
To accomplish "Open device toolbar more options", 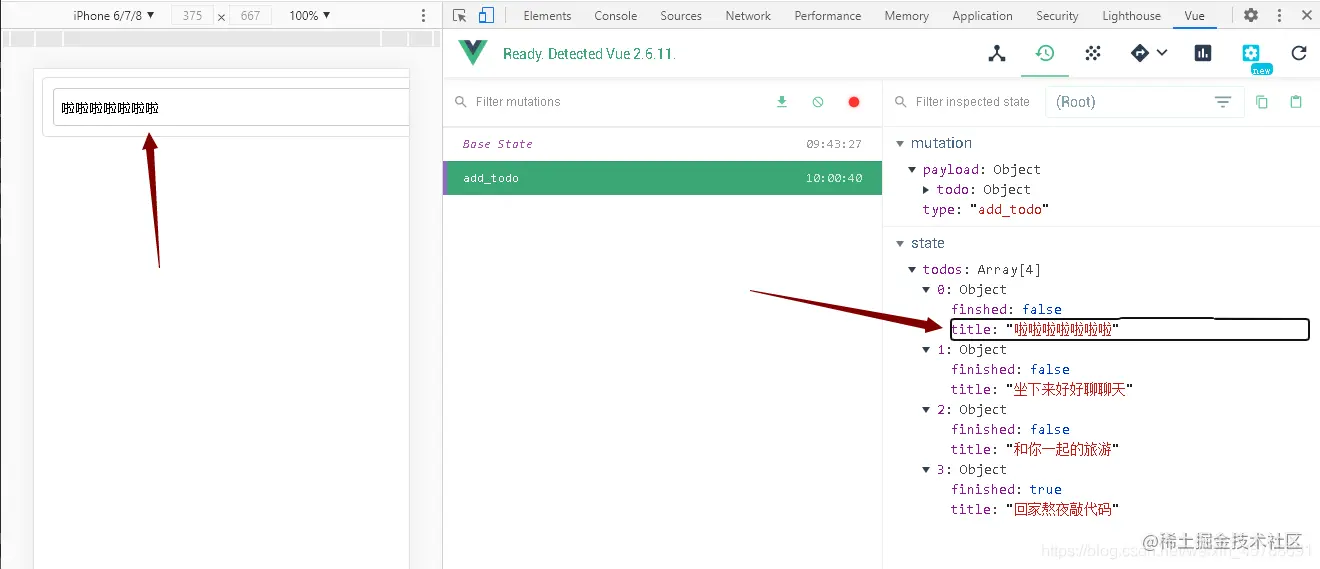I will pyautogui.click(x=424, y=15).
